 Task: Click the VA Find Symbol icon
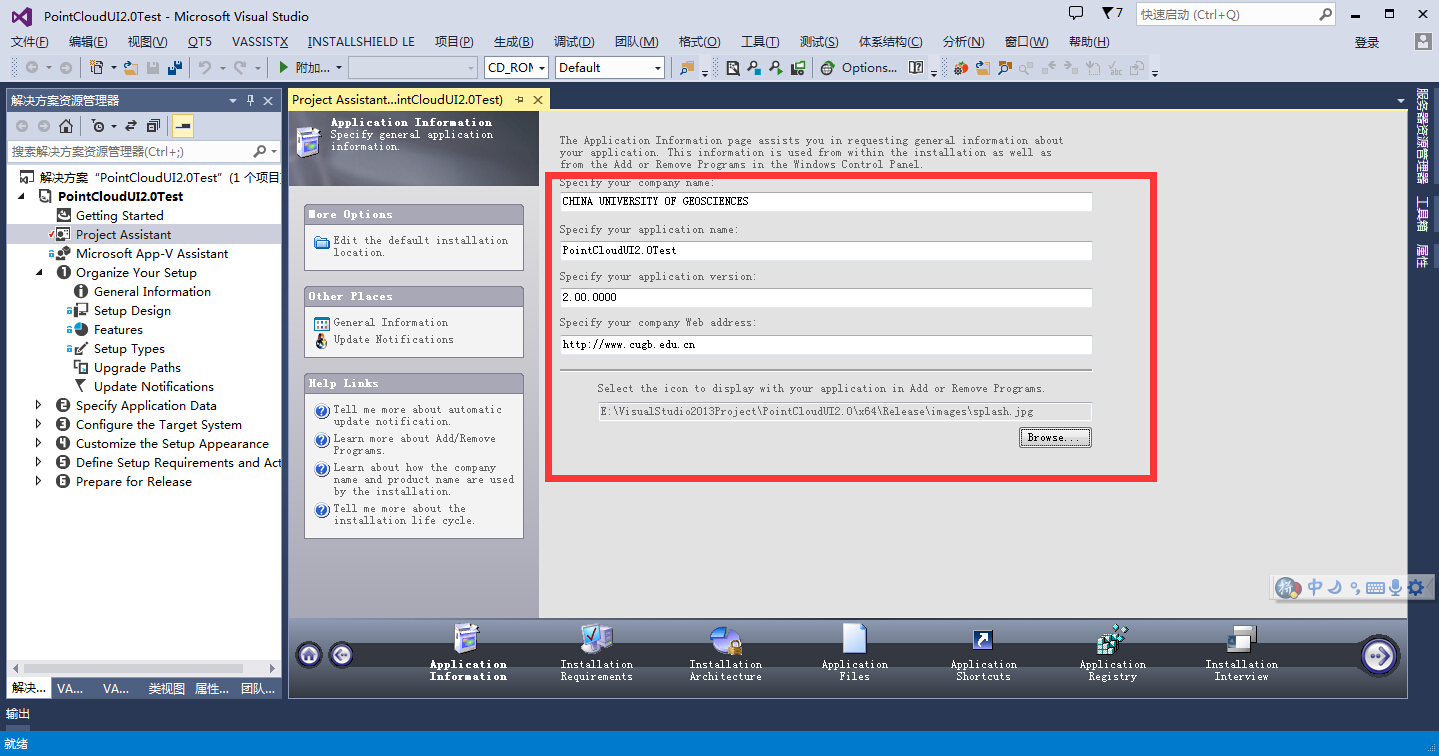pos(1005,68)
